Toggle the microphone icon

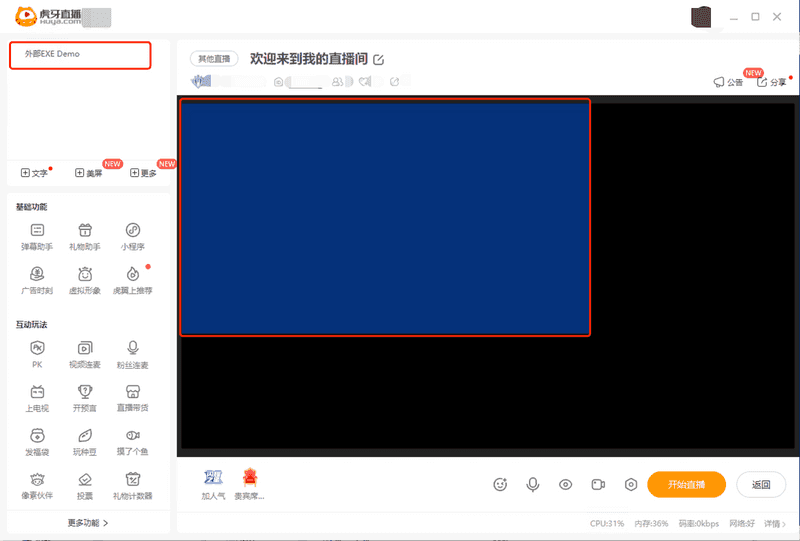[533, 484]
